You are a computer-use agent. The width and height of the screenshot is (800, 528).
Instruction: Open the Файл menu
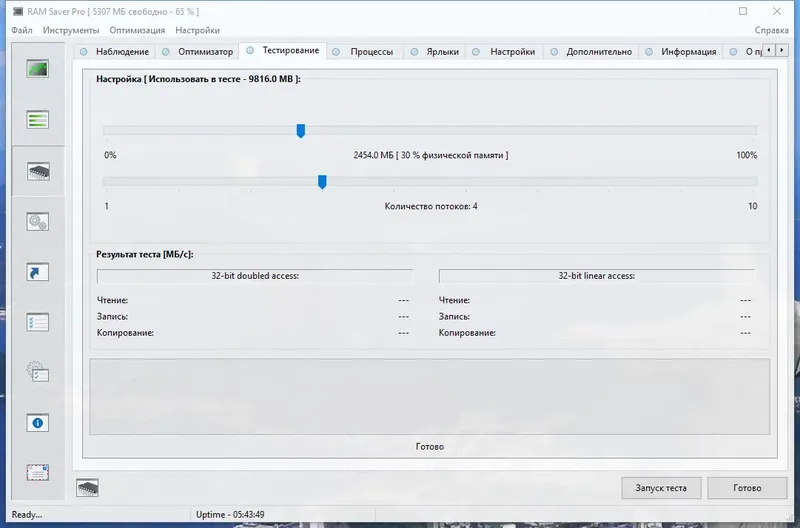click(22, 30)
